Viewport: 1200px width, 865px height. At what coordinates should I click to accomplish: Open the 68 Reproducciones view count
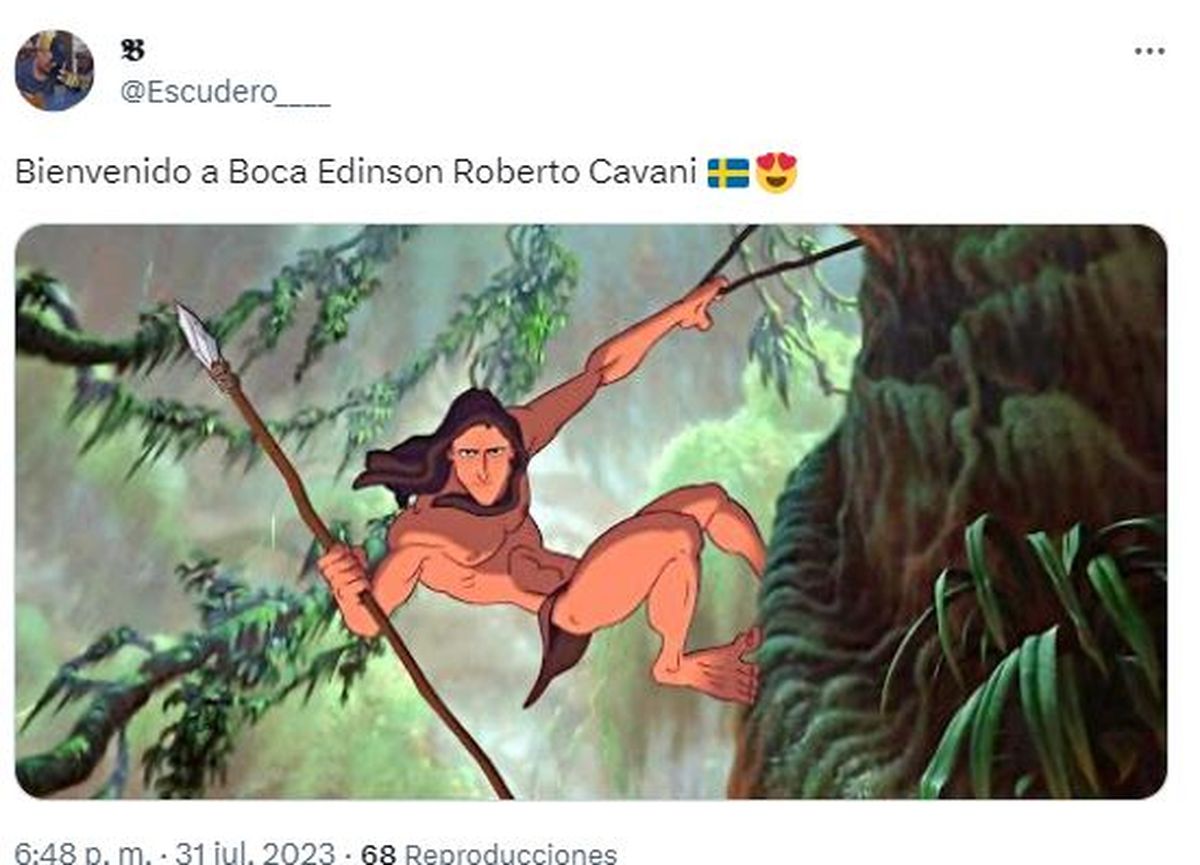pyautogui.click(x=488, y=854)
